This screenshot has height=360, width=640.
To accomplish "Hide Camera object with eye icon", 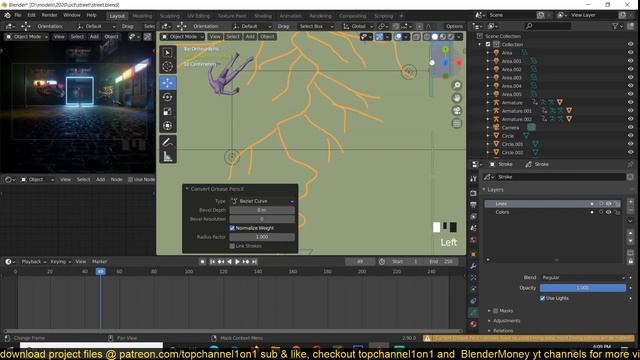I will tap(630, 127).
